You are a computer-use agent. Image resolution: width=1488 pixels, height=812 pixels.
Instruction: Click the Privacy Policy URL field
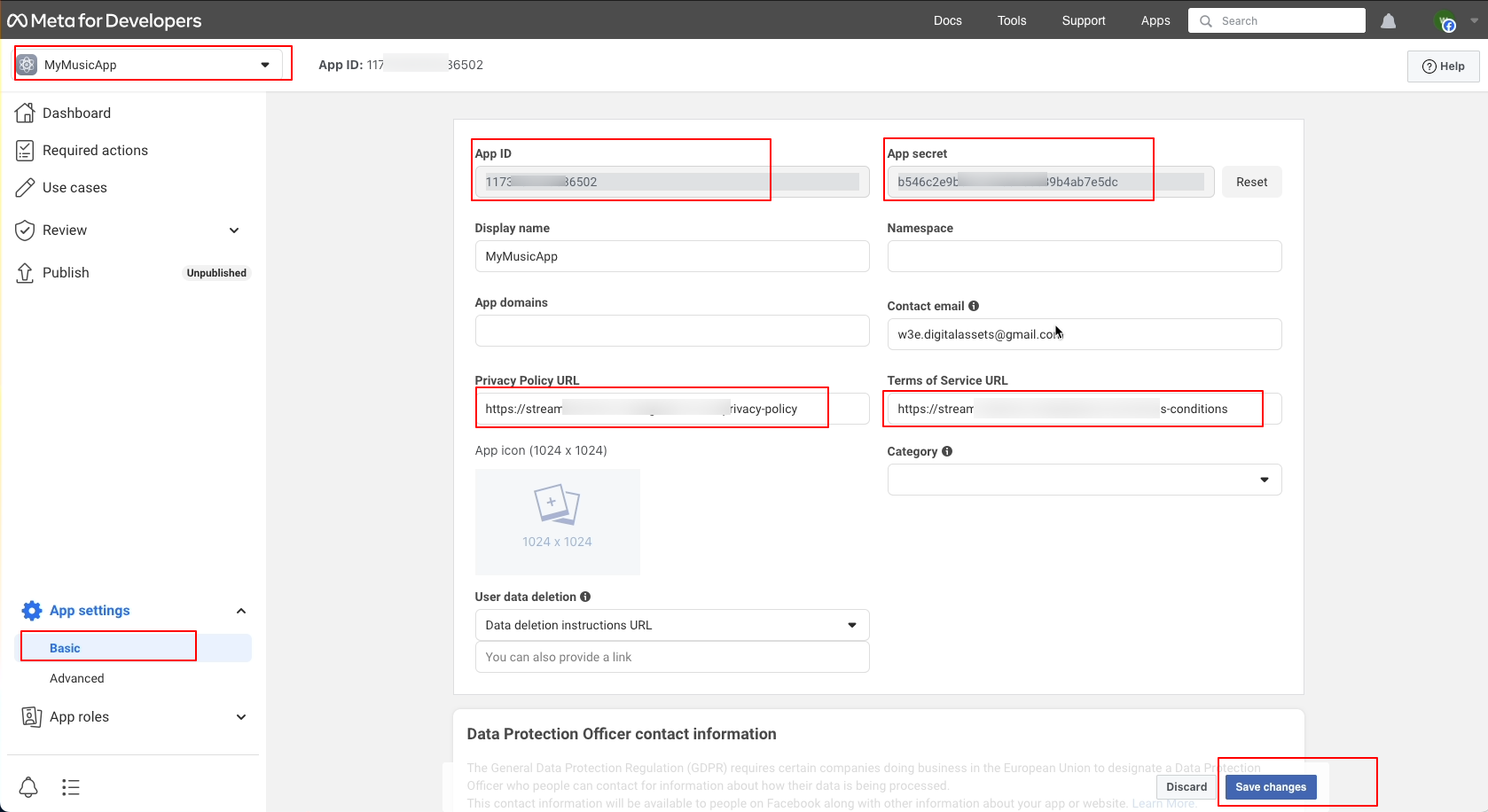(671, 409)
